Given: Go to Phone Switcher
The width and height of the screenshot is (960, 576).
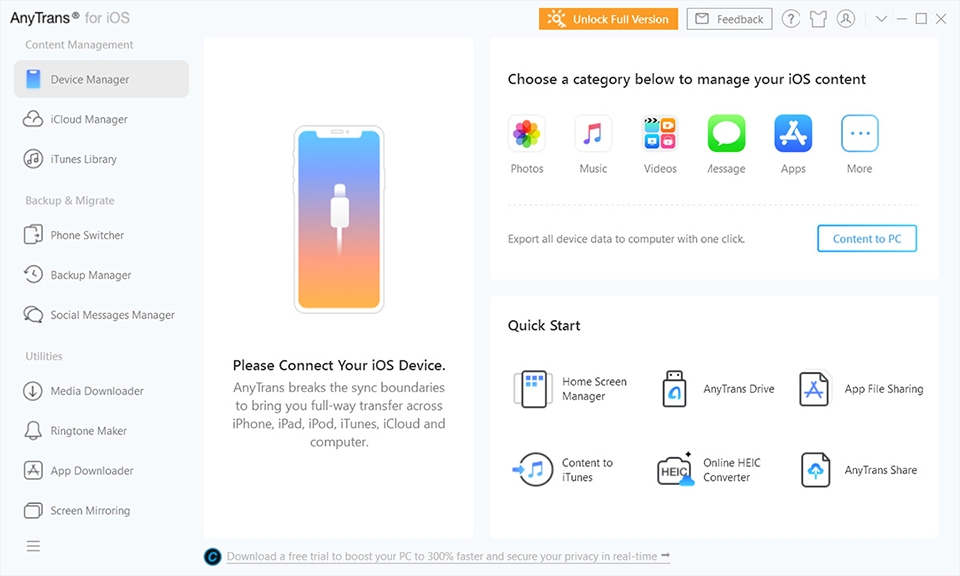Looking at the screenshot, I should 101,235.
